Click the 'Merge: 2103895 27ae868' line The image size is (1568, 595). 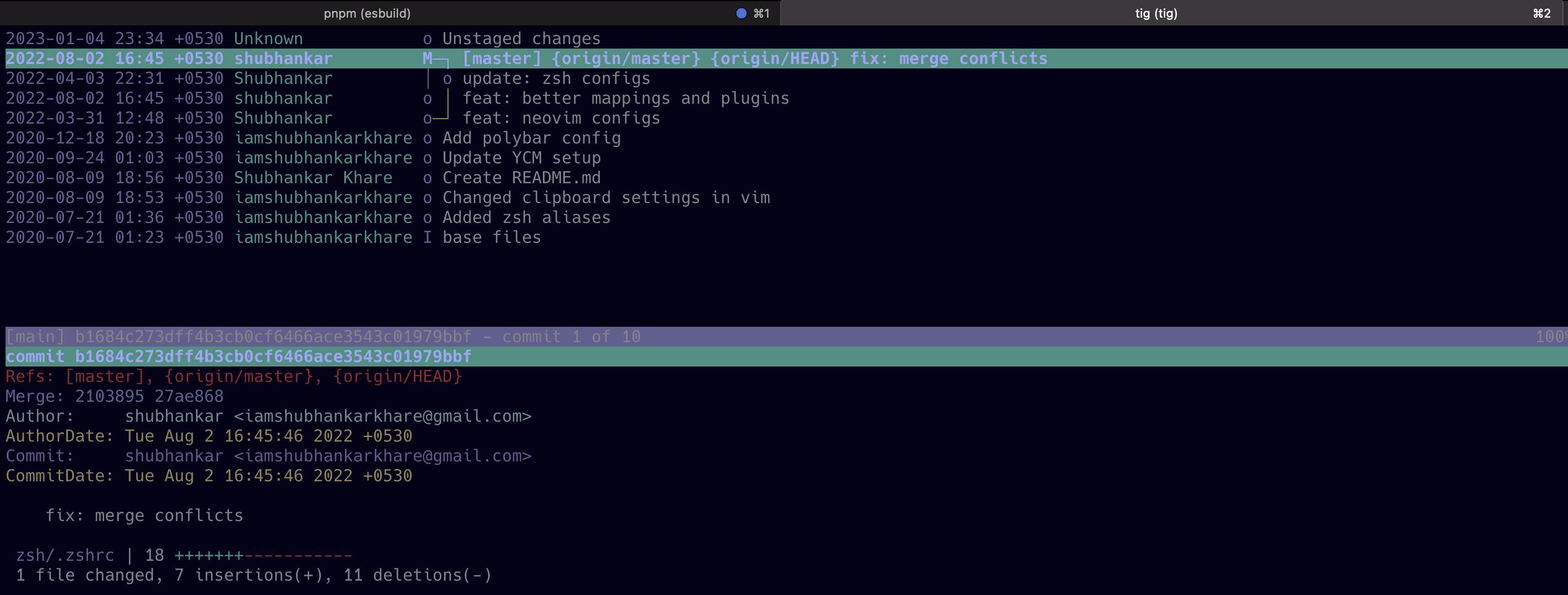114,396
